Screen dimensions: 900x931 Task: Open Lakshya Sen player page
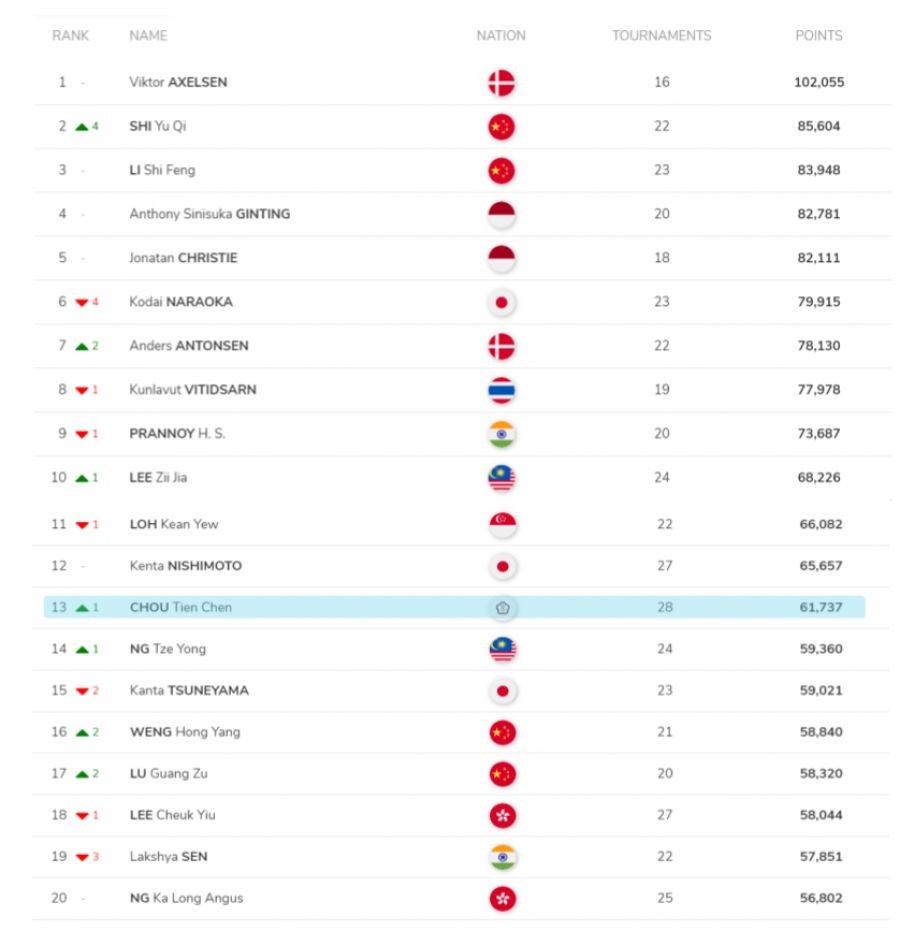coord(168,857)
